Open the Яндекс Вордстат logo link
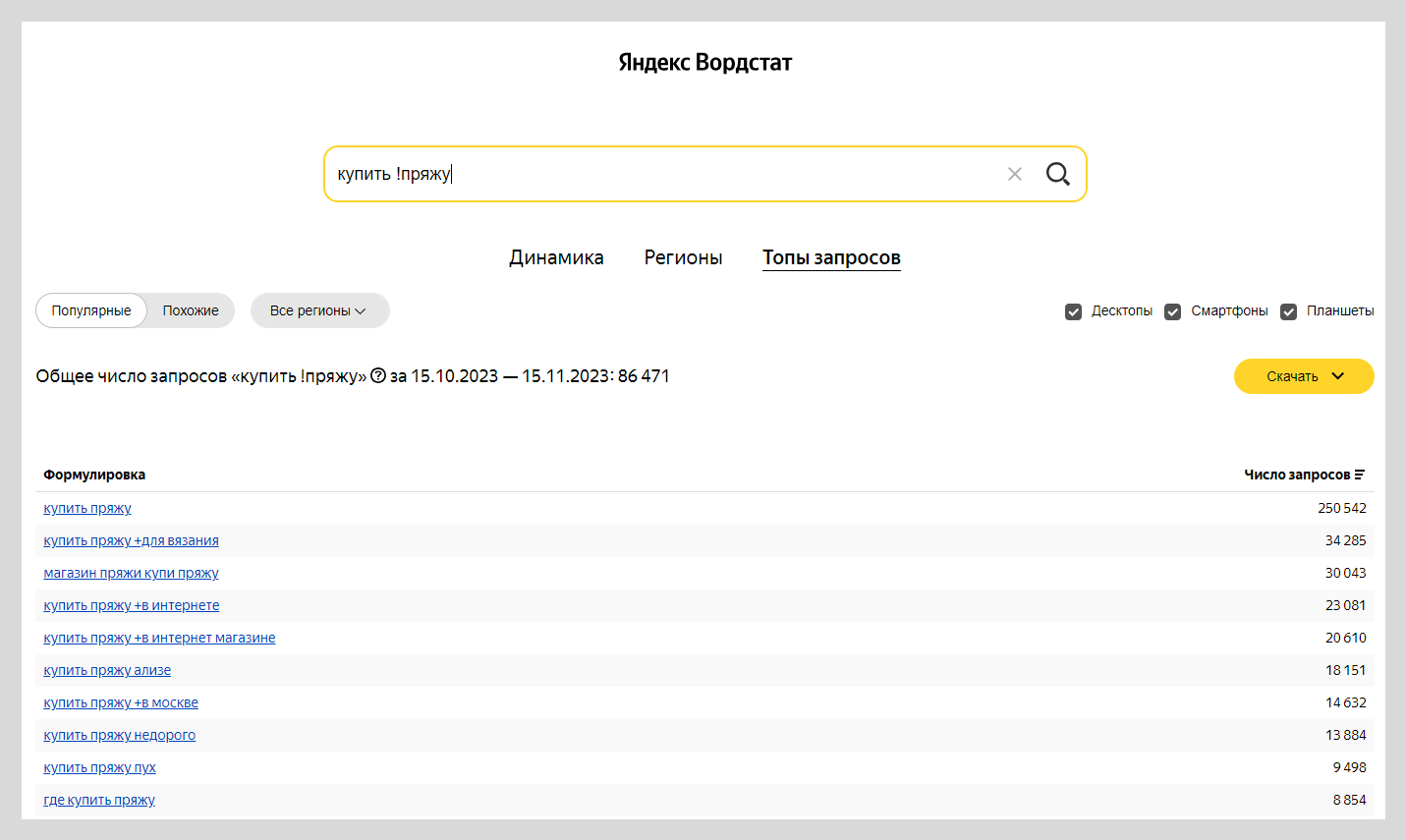The width and height of the screenshot is (1406, 840). point(704,62)
